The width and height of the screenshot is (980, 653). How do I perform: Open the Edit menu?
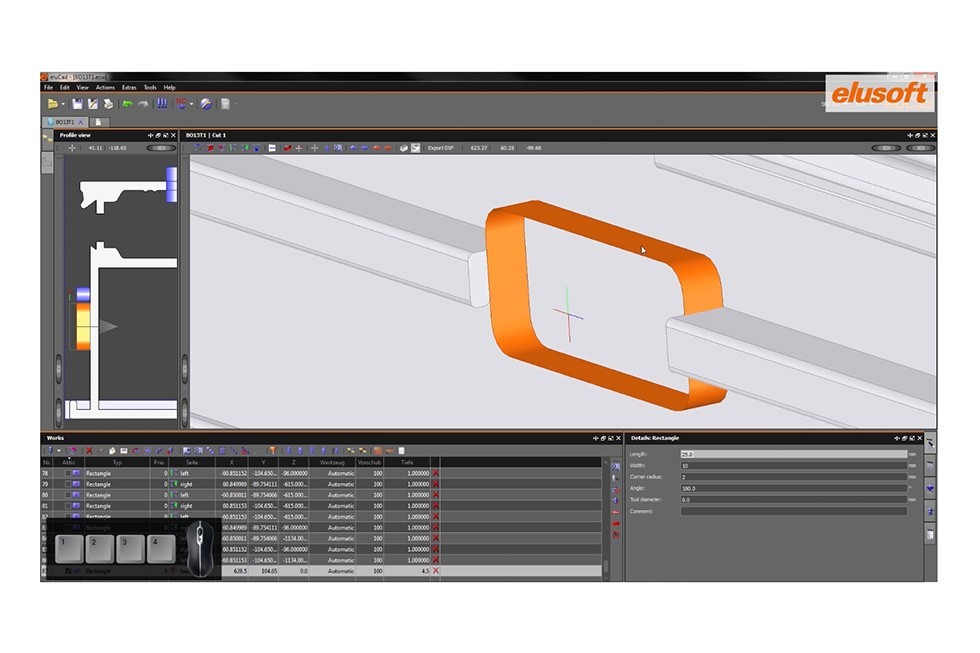[x=64, y=87]
